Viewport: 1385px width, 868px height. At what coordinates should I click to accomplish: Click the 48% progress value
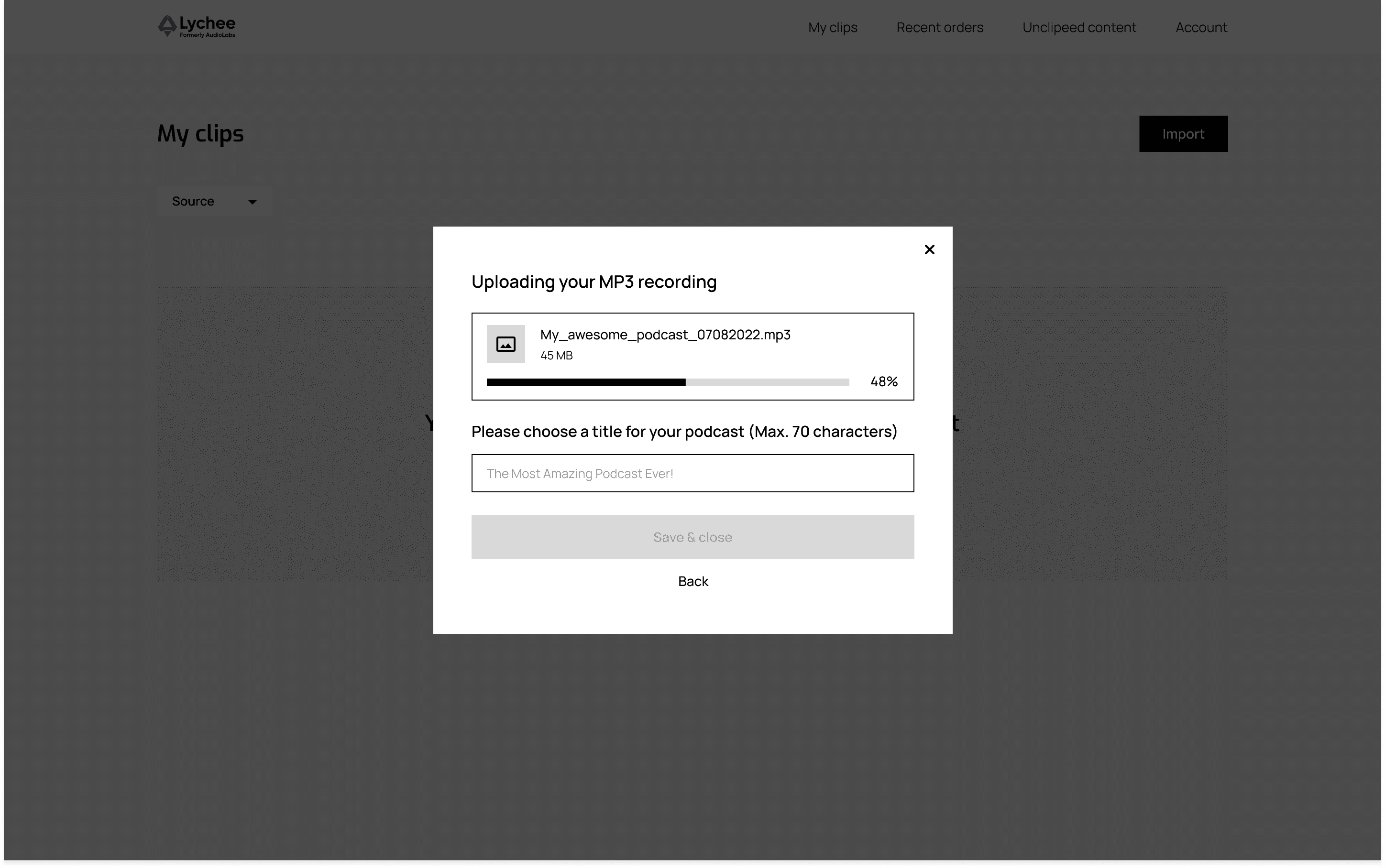884,382
